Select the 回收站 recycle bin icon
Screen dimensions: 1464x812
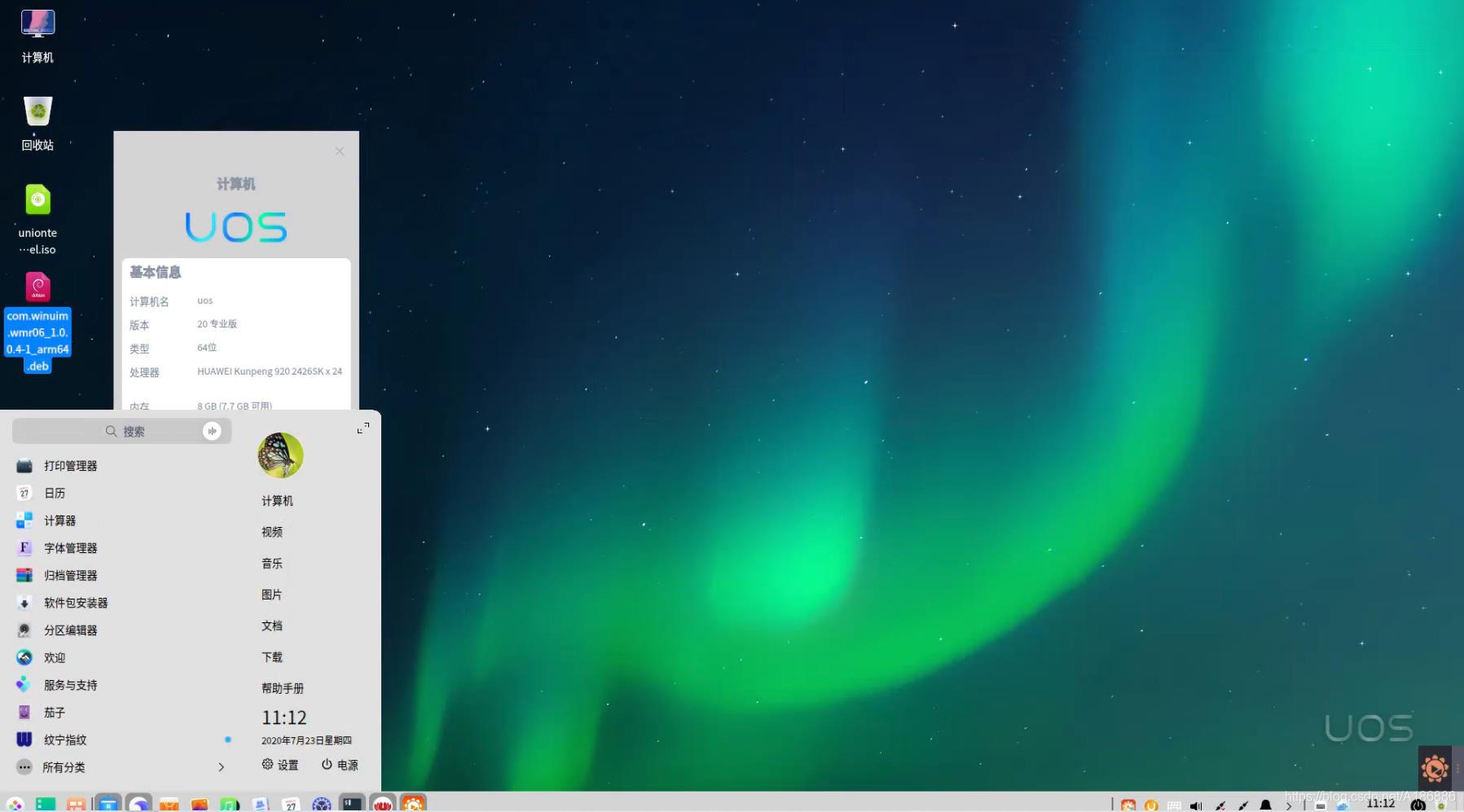click(x=37, y=124)
